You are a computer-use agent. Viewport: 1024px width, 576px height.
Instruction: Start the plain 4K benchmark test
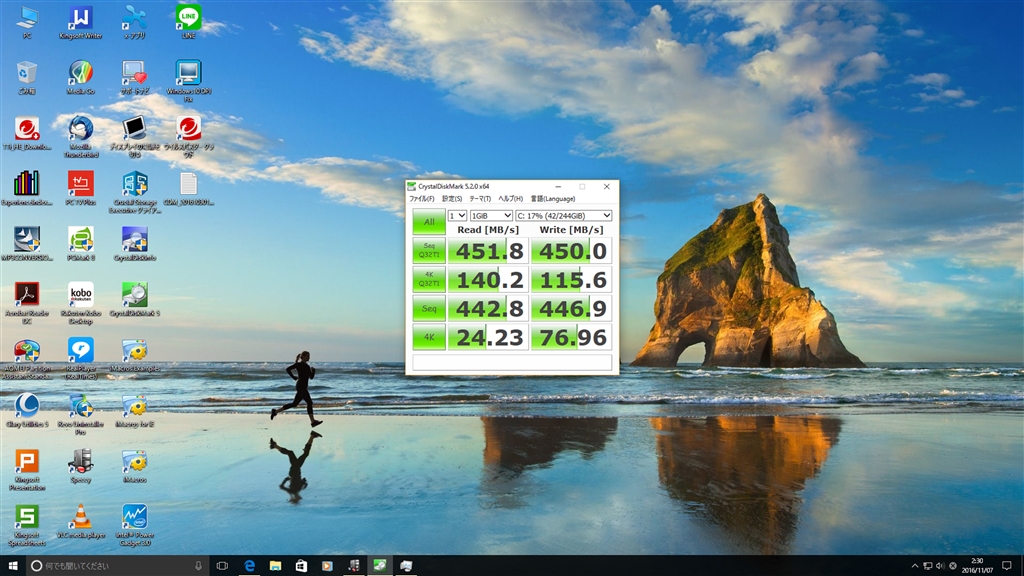(x=429, y=337)
